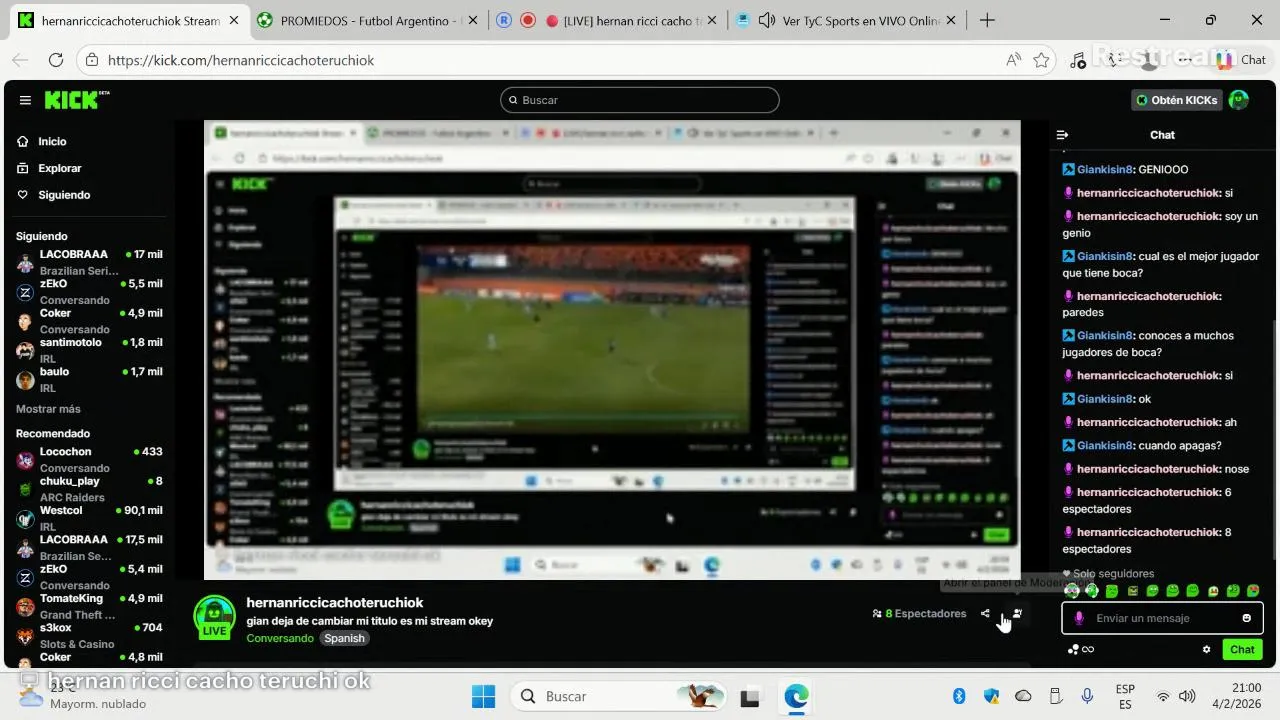Open the Conversando category link
This screenshot has width=1280, height=720.
pyautogui.click(x=280, y=638)
